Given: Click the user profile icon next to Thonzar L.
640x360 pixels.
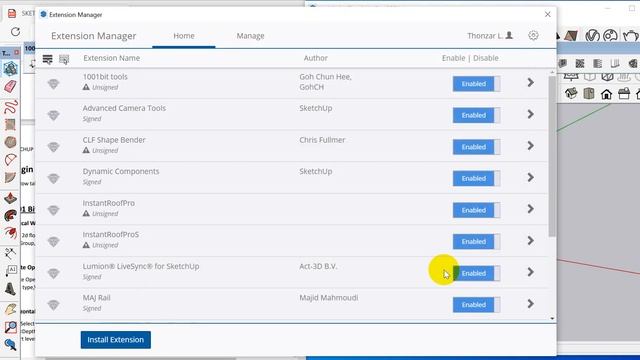Looking at the screenshot, I should pyautogui.click(x=509, y=36).
